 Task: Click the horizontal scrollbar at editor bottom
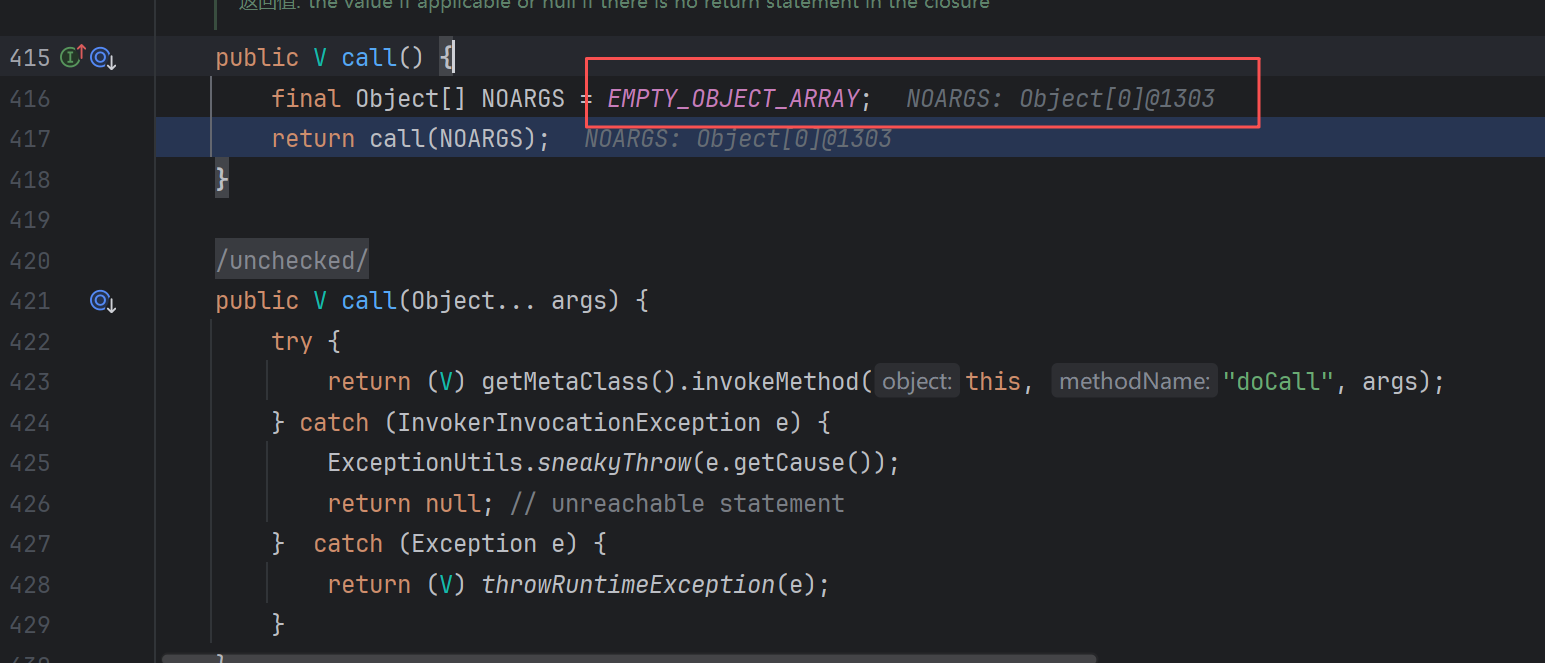[630, 659]
